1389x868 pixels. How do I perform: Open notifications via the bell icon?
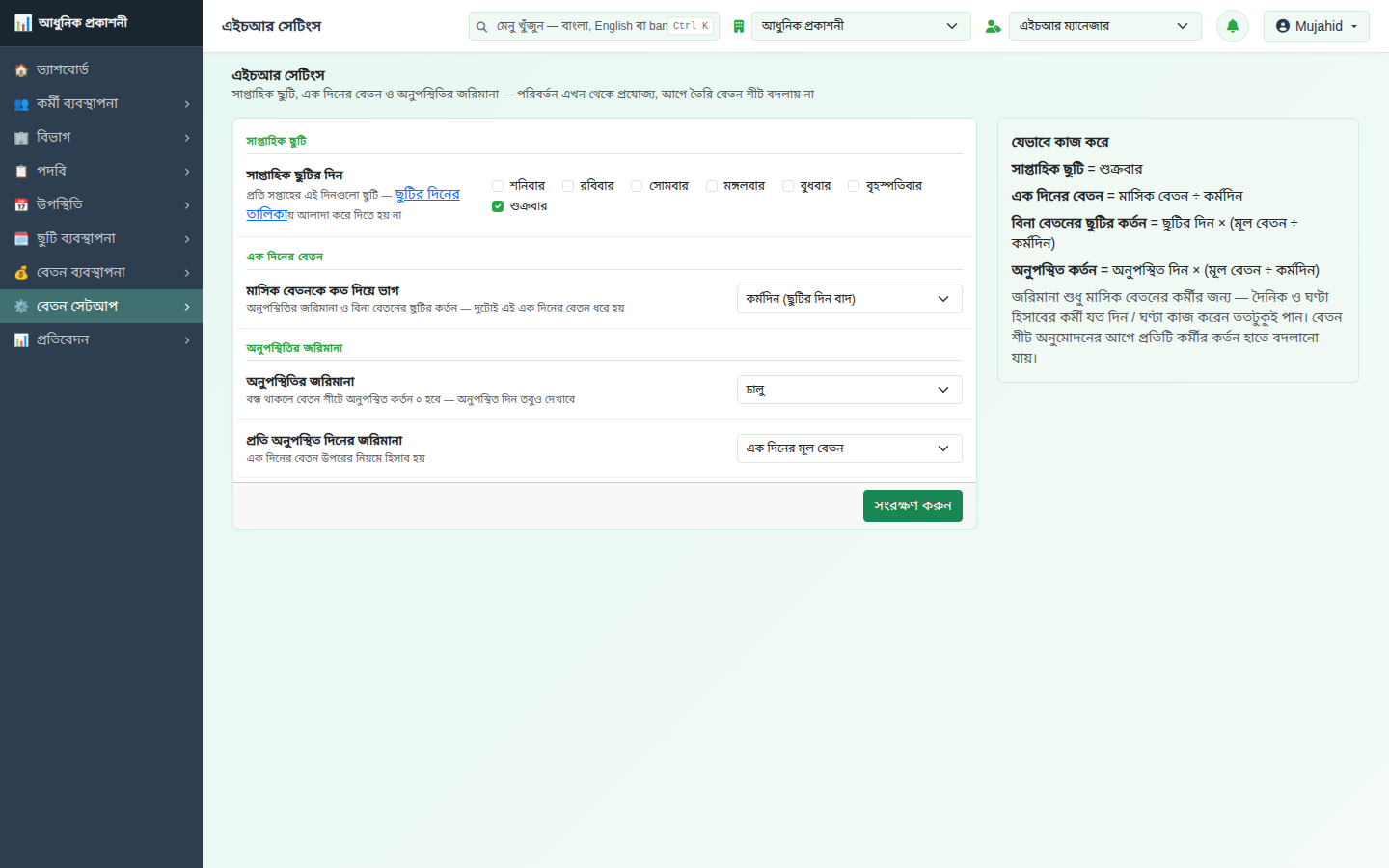coord(1233,26)
